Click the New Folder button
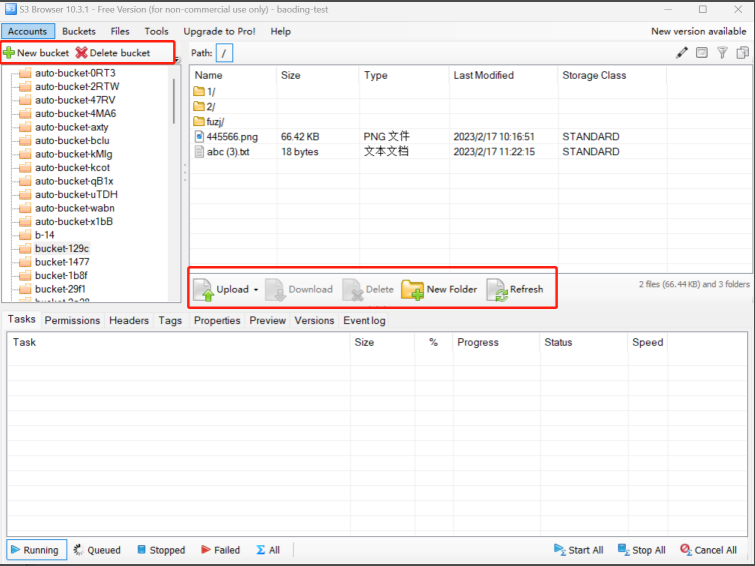Screen dimensions: 755x566 coord(439,290)
